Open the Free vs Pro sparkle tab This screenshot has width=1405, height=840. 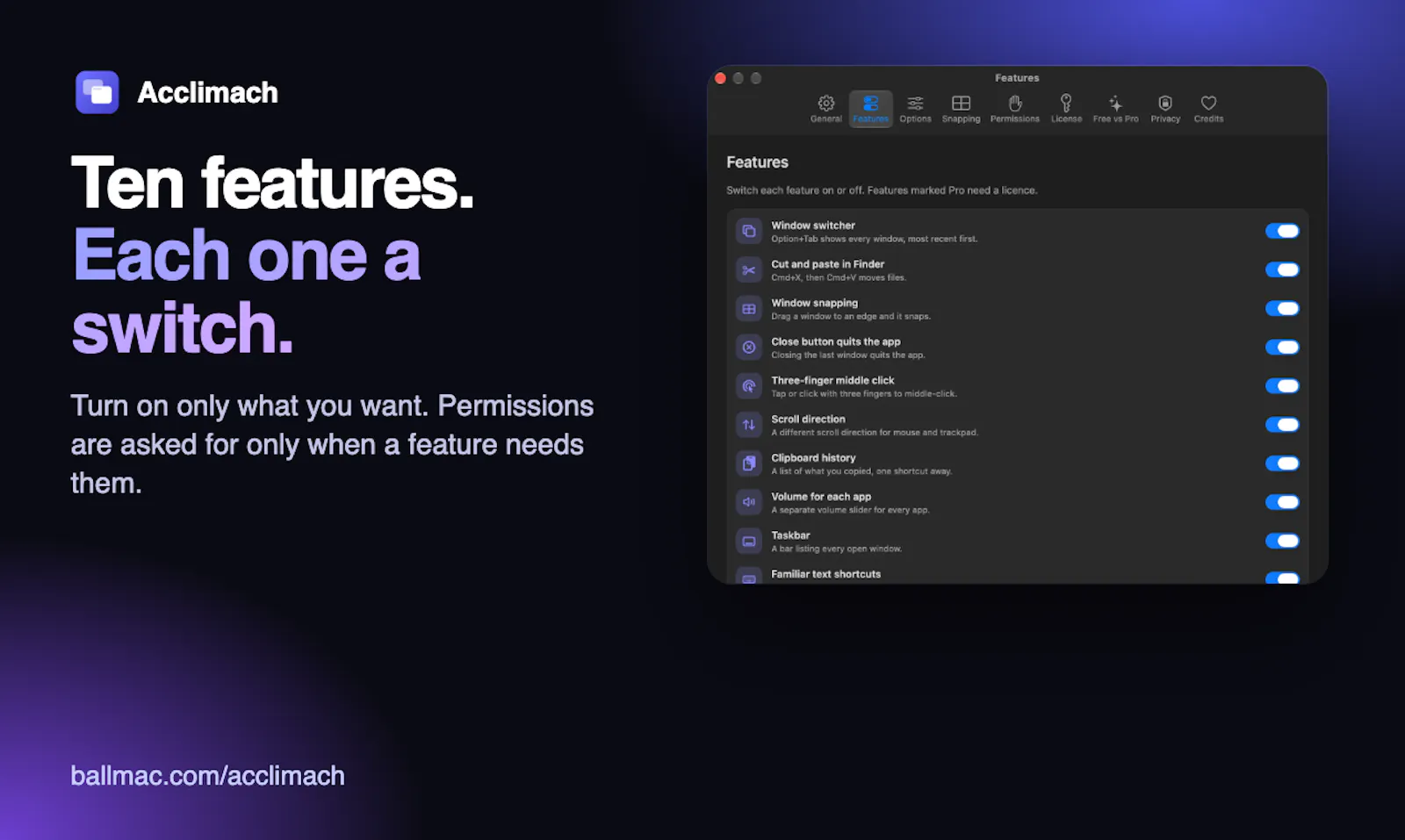click(1115, 109)
